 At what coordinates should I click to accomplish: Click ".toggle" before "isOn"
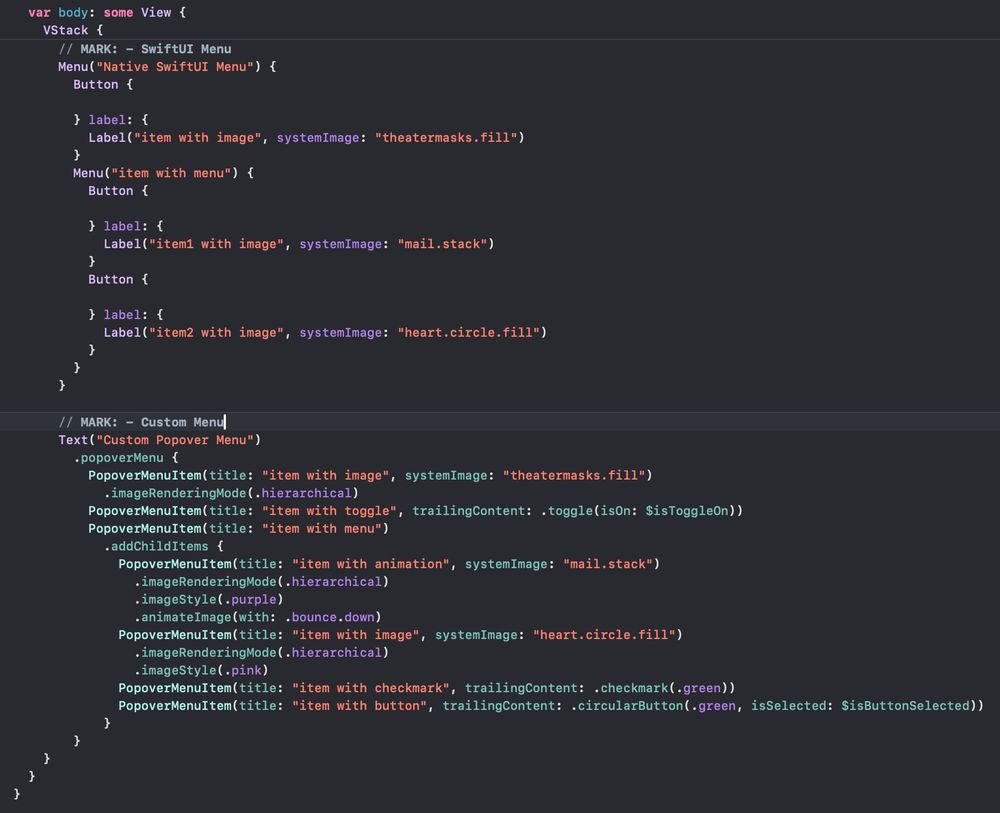click(x=566, y=511)
